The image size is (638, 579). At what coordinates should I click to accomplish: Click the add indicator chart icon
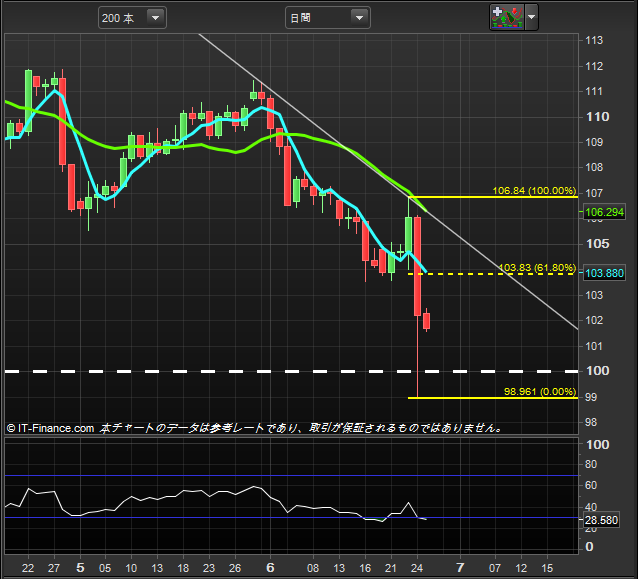coord(507,17)
